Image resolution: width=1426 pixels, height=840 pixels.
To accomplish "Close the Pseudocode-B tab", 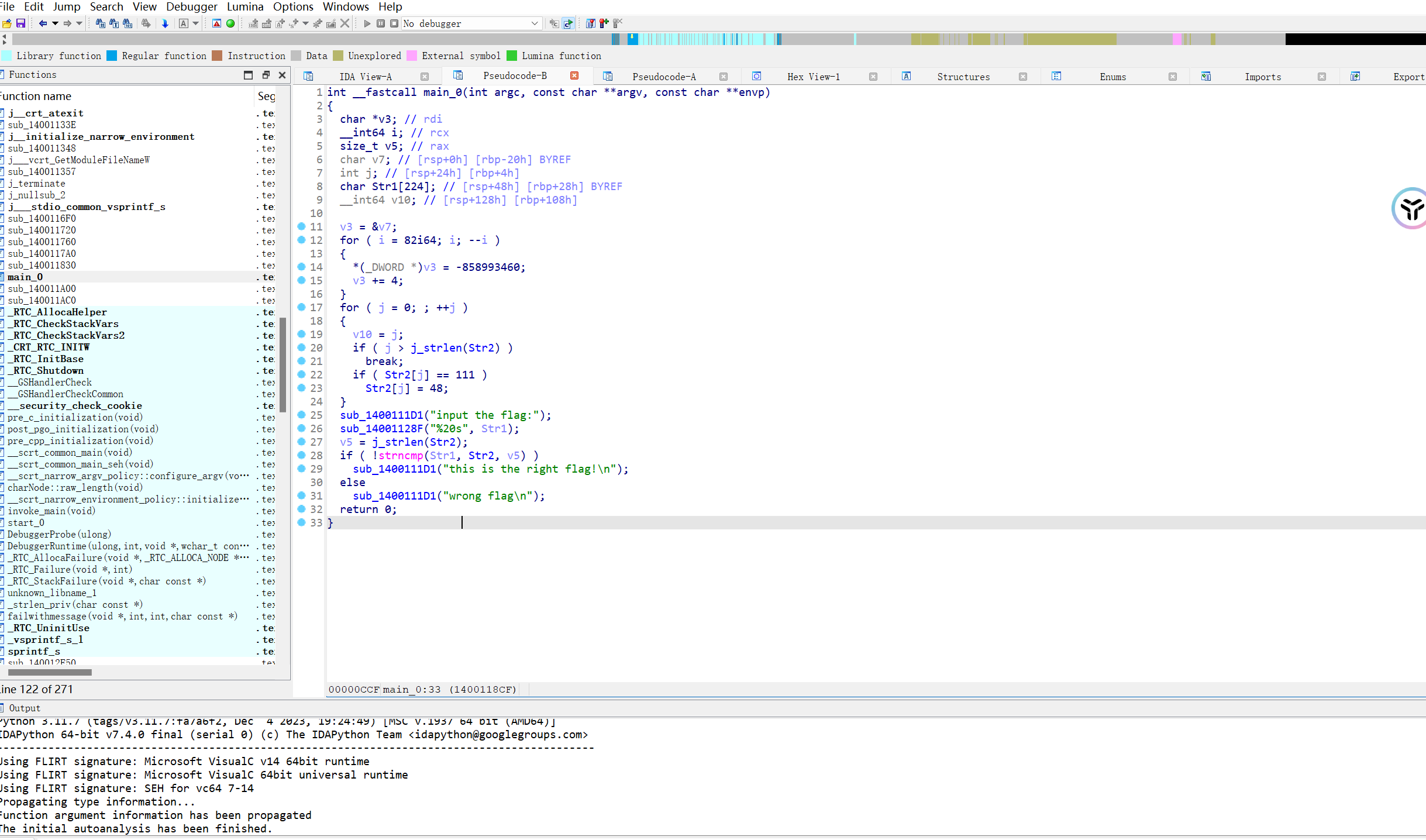I will (574, 75).
